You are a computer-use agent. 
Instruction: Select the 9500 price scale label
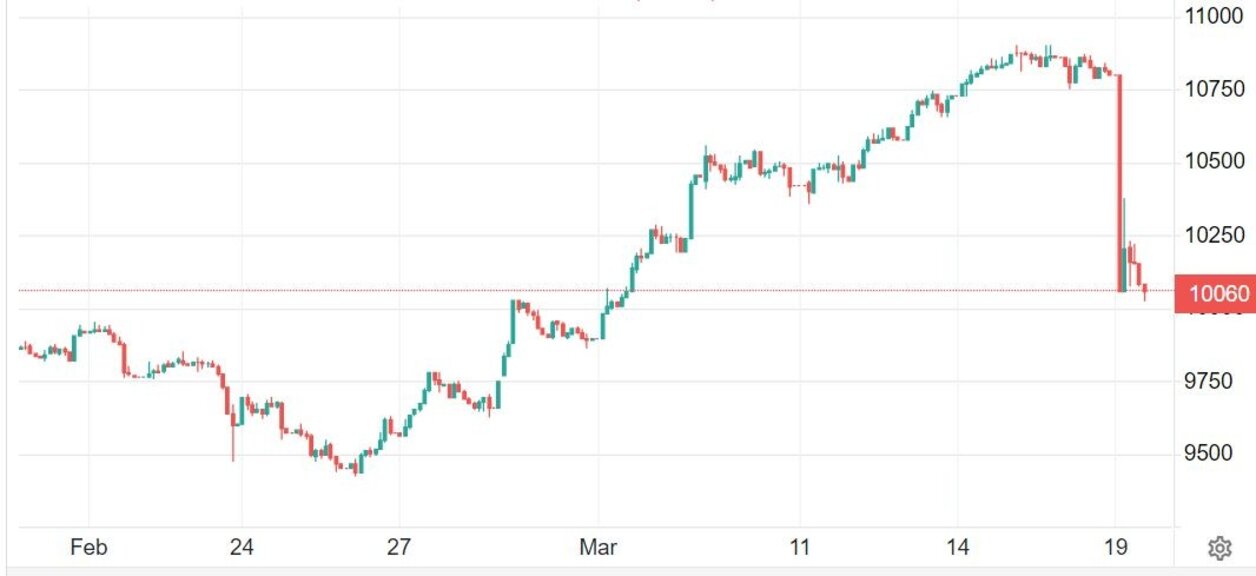pyautogui.click(x=1214, y=454)
